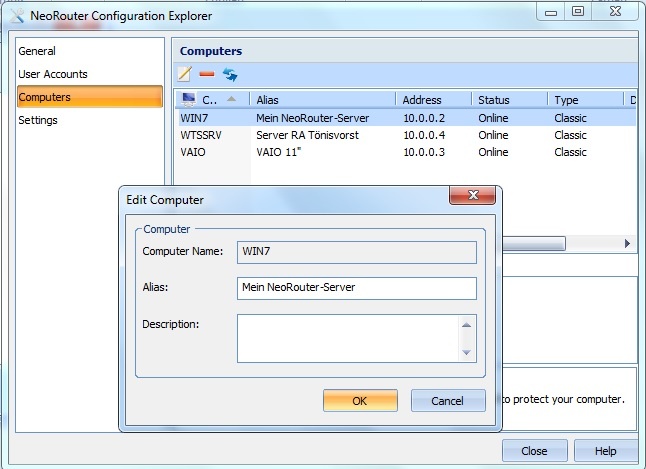Click the computer icon in the first column header

pyautogui.click(x=188, y=100)
